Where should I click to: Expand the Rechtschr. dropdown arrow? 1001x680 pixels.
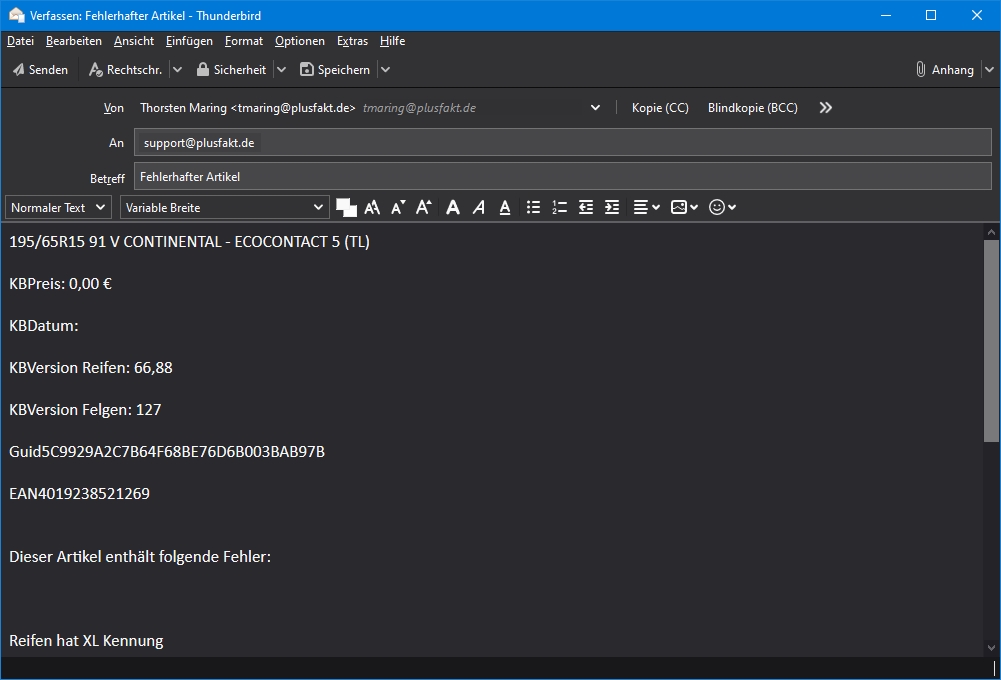[177, 70]
